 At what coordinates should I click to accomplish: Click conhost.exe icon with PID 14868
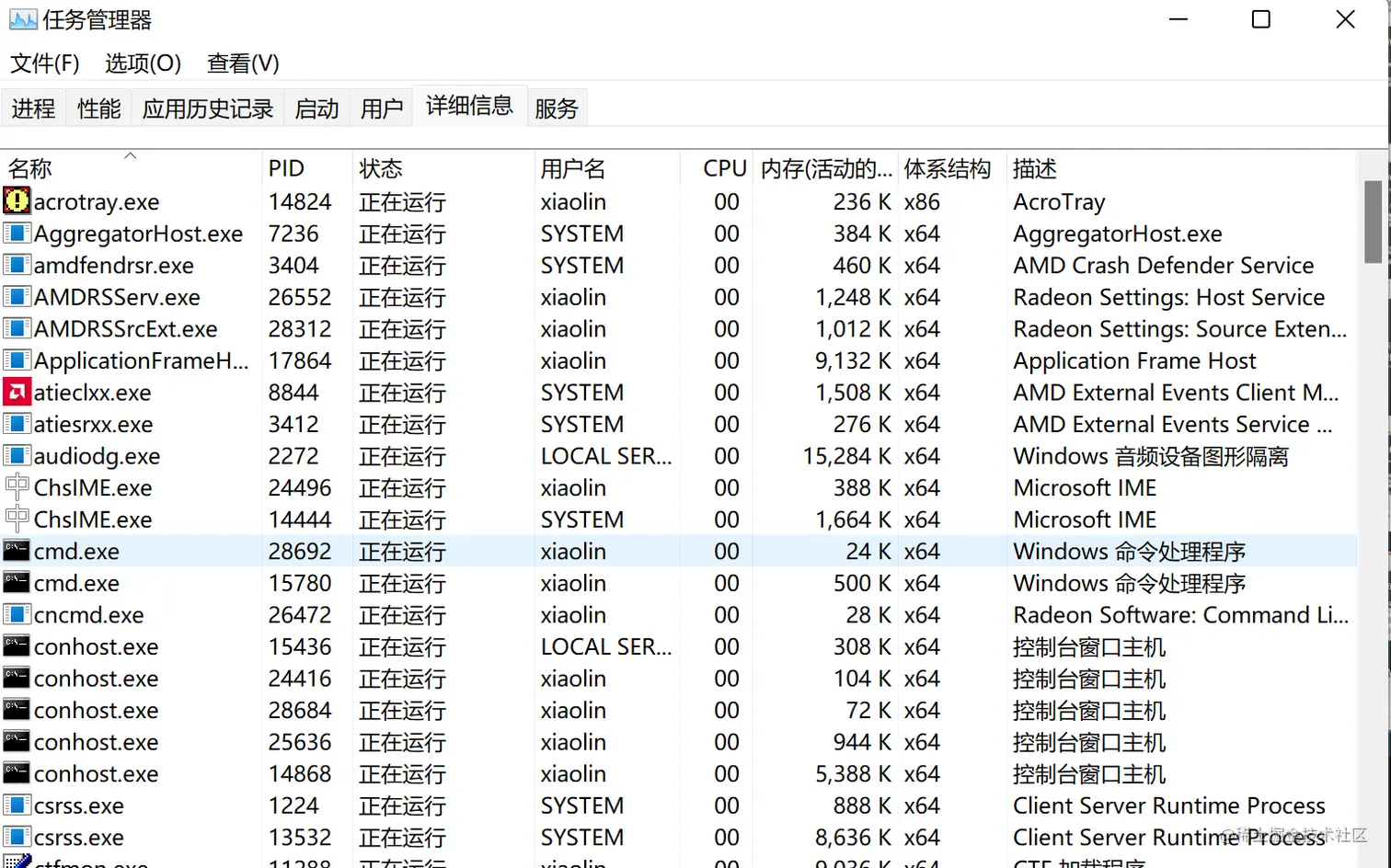click(17, 773)
